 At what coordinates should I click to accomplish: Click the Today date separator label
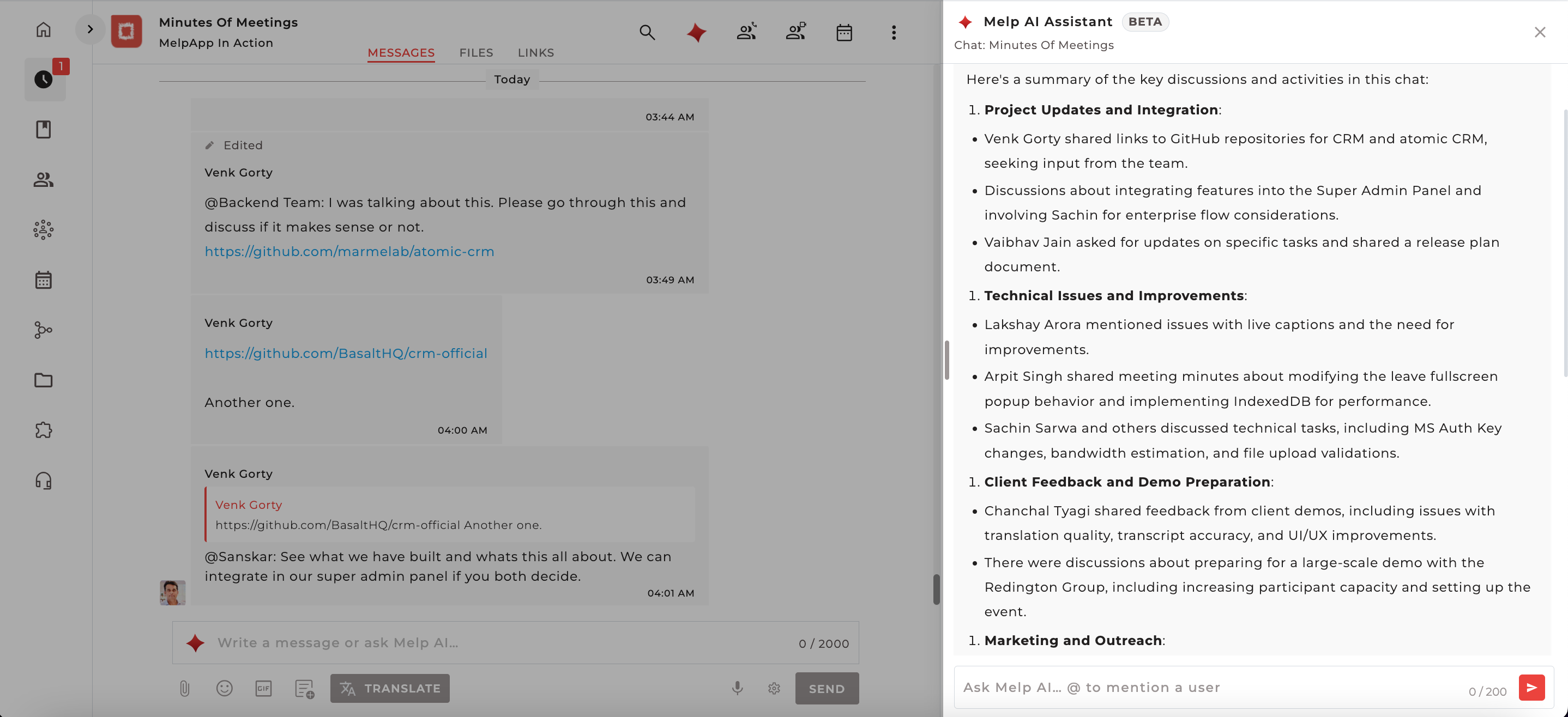tap(512, 80)
